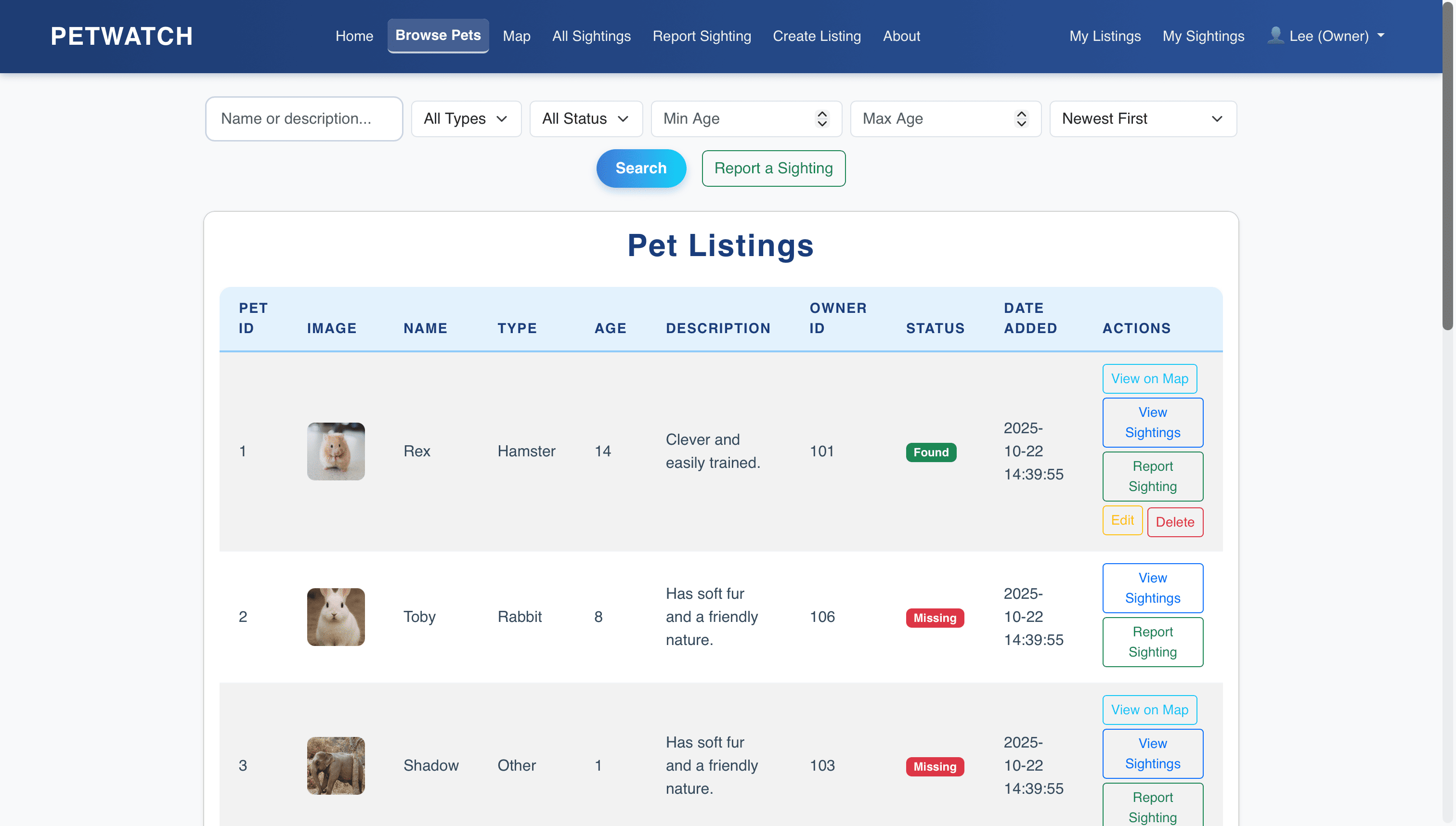Click View Sightings for Toby
The height and width of the screenshot is (826, 1456).
1153,588
